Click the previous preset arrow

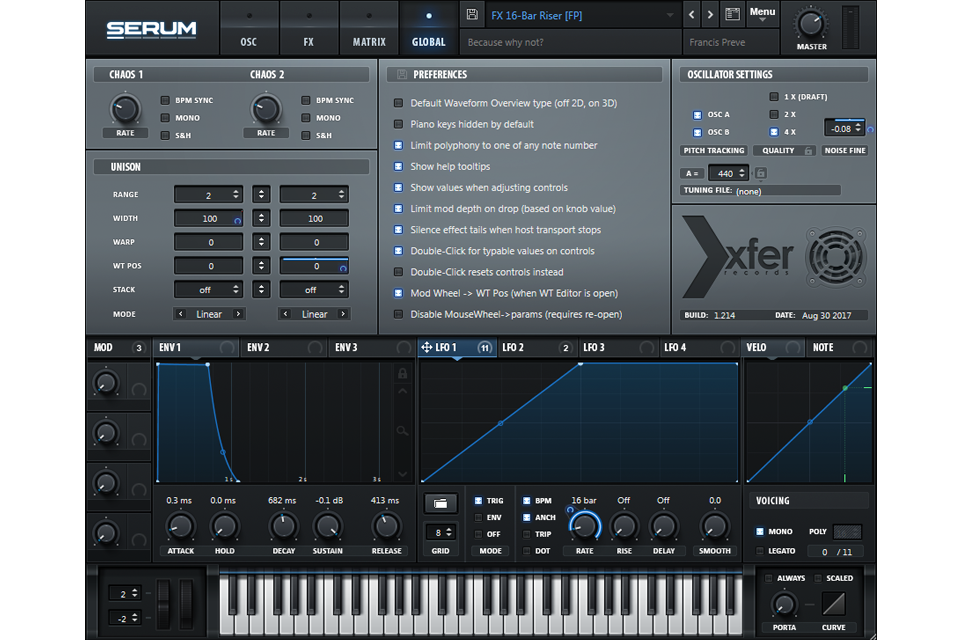pos(690,14)
